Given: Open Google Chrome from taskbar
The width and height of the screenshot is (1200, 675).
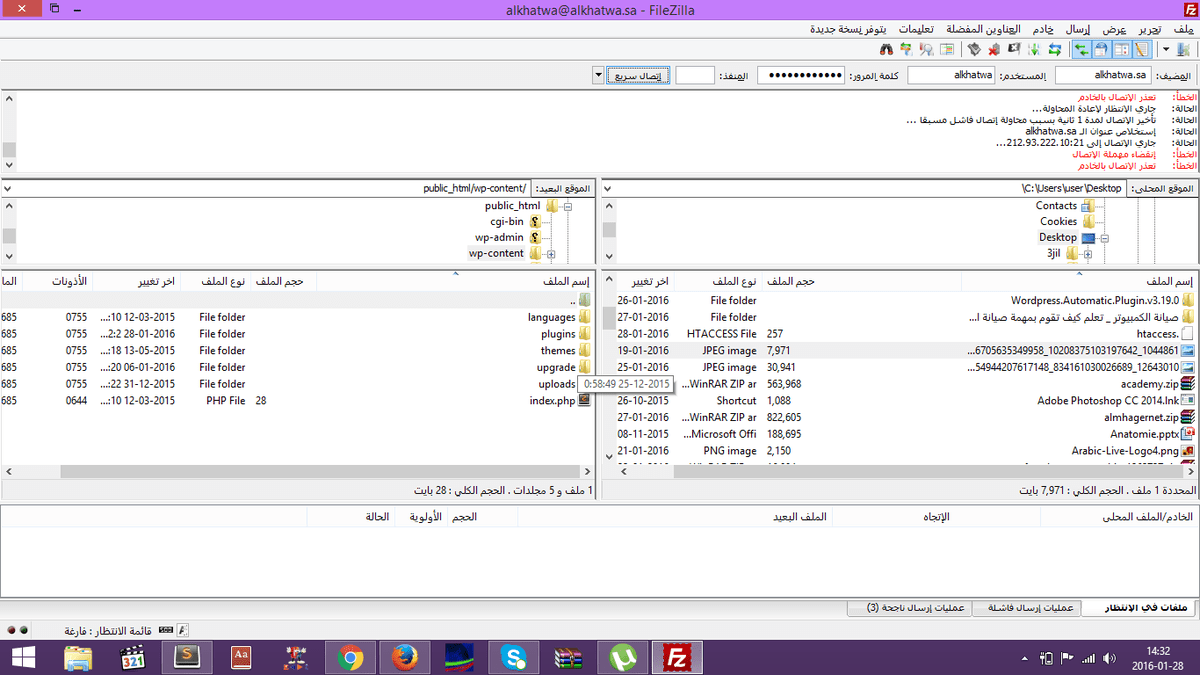Looking at the screenshot, I should click(349, 657).
